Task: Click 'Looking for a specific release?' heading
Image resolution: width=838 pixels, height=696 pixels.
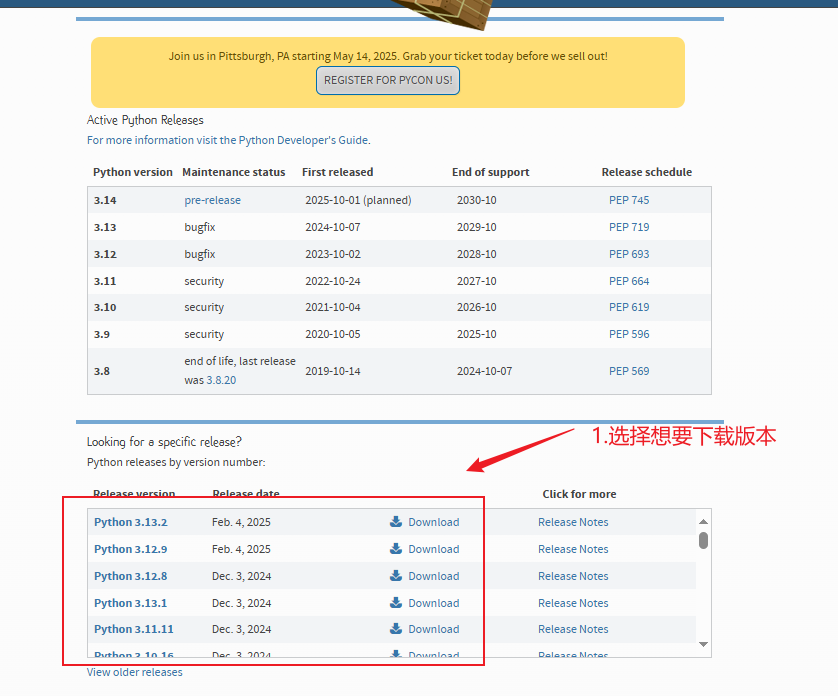Action: 164,442
